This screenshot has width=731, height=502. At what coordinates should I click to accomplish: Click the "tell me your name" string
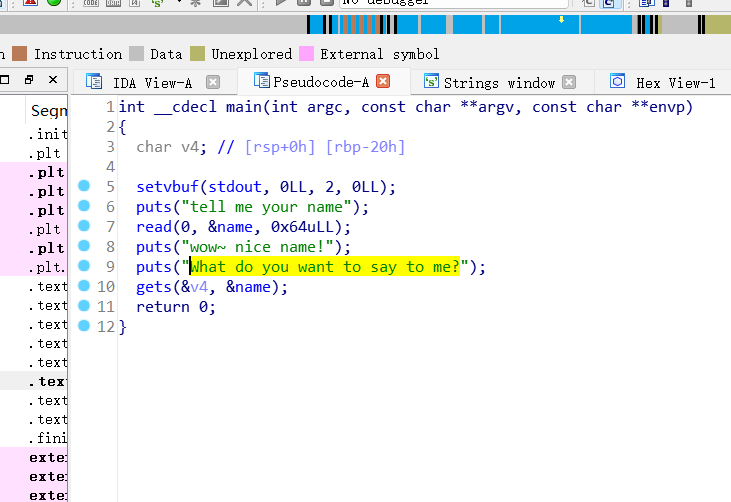[x=266, y=207]
